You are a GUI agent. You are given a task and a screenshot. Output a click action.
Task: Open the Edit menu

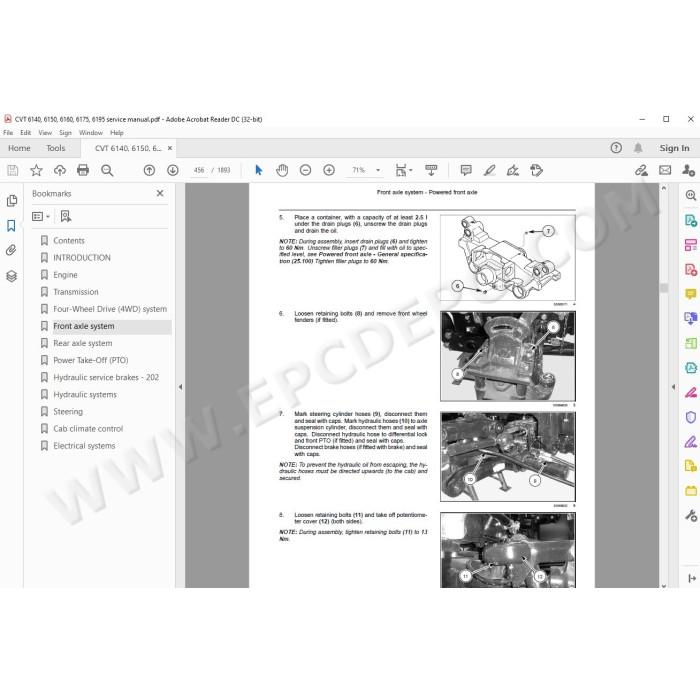[x=25, y=133]
